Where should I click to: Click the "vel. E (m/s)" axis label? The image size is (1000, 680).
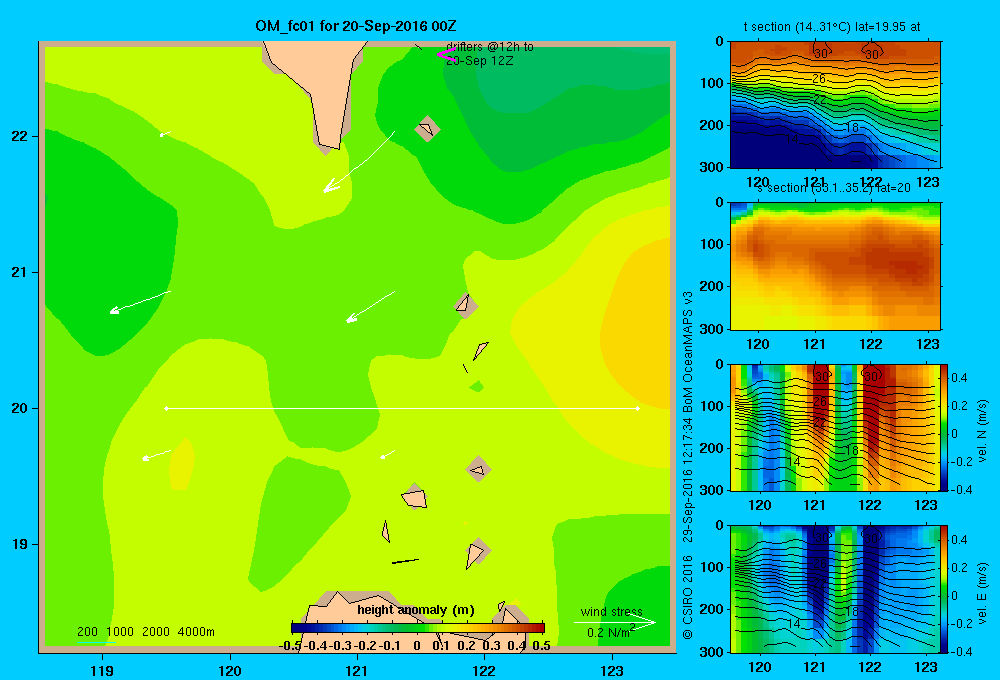pyautogui.click(x=982, y=593)
